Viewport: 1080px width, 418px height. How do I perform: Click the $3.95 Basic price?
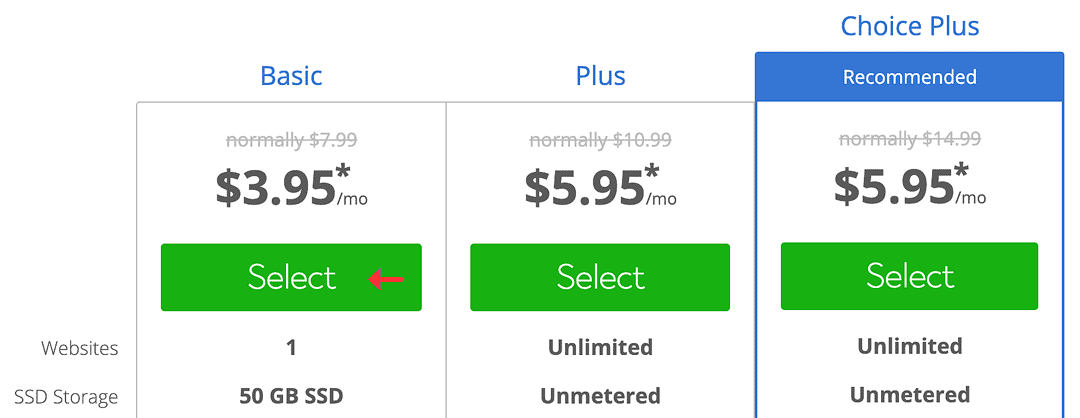tap(276, 188)
